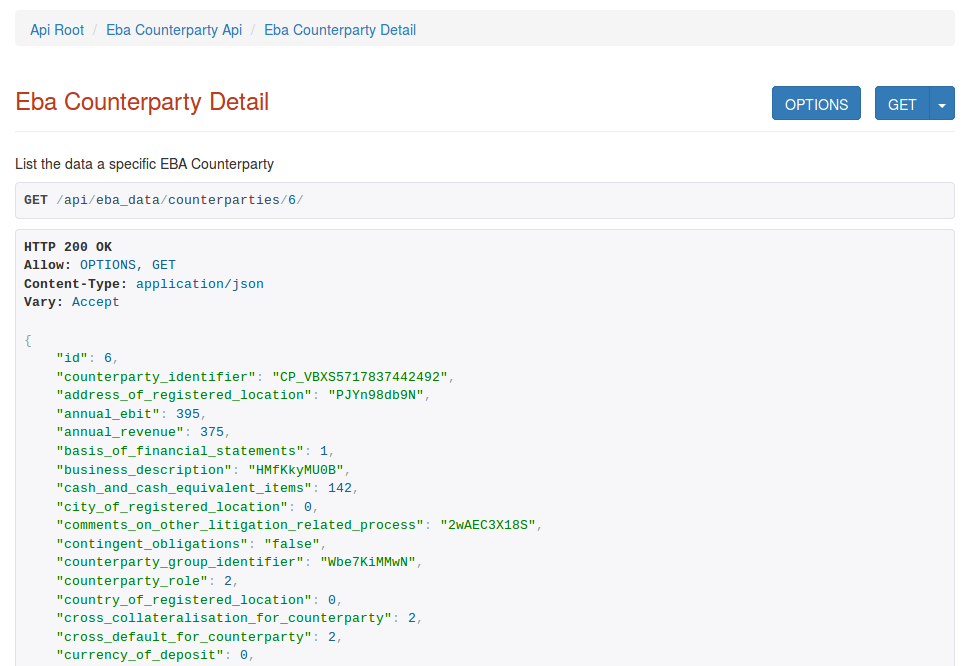Click the description text about EBA Counterparty
The height and width of the screenshot is (666, 975).
click(144, 163)
